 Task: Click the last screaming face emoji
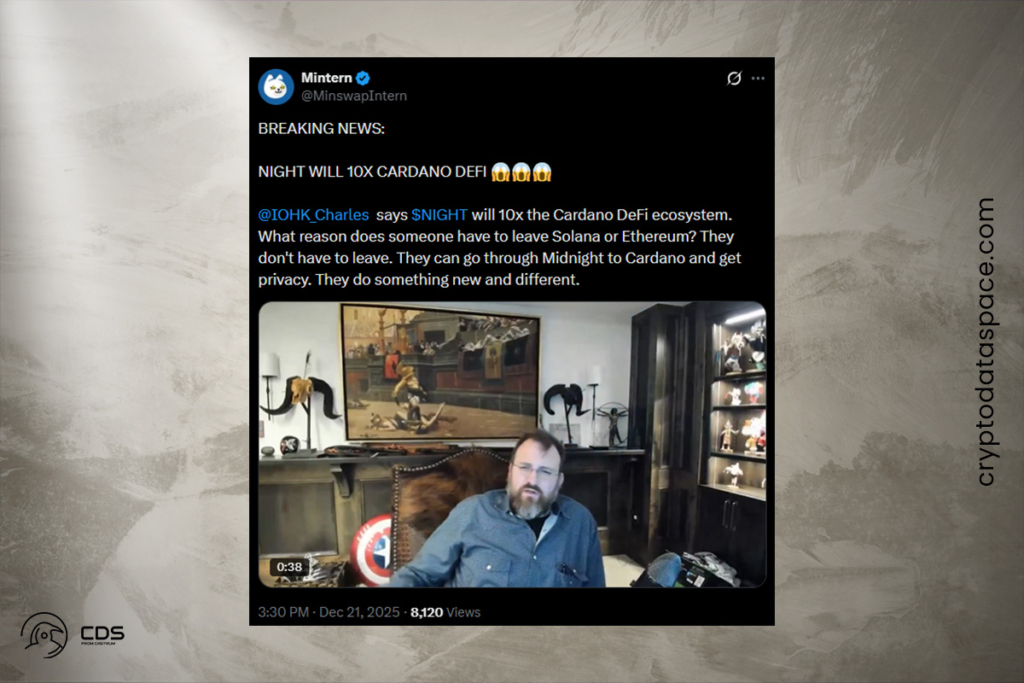click(542, 172)
